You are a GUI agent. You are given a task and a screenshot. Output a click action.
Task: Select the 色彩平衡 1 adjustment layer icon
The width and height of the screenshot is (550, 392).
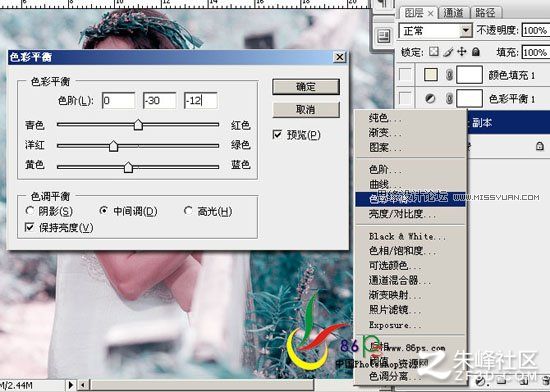[430, 99]
